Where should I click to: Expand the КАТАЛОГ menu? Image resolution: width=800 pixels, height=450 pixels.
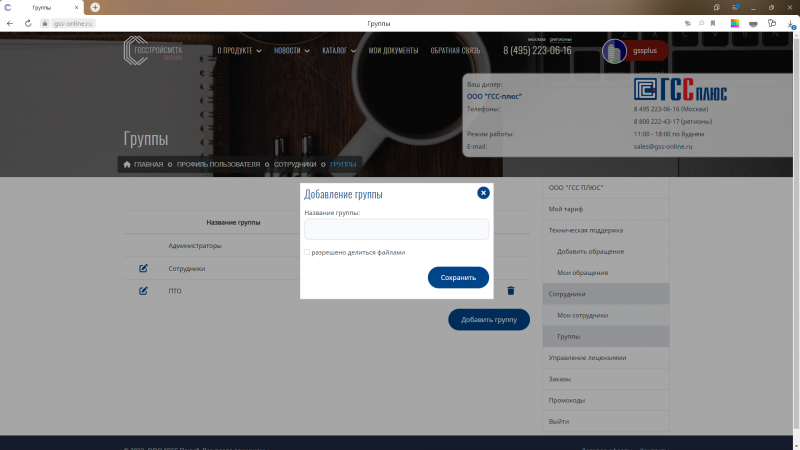coord(339,51)
